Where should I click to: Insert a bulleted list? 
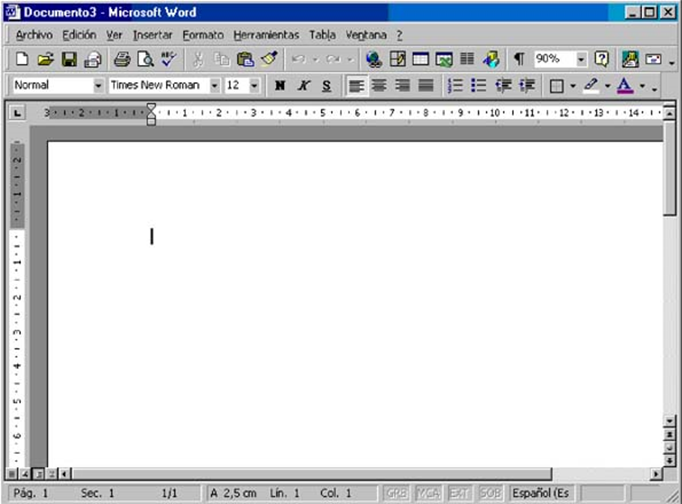478,85
